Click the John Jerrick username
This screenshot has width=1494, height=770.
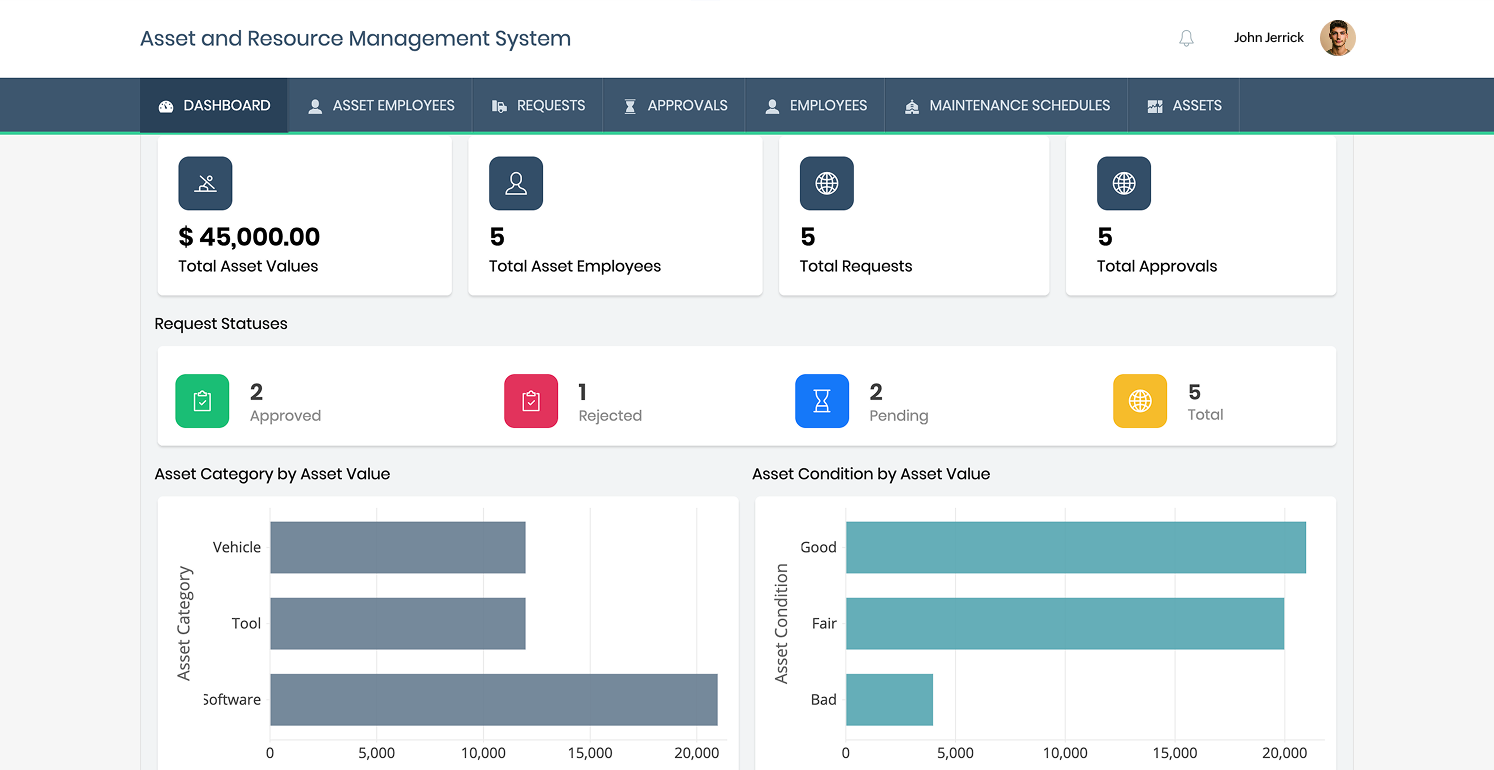pyautogui.click(x=1268, y=37)
